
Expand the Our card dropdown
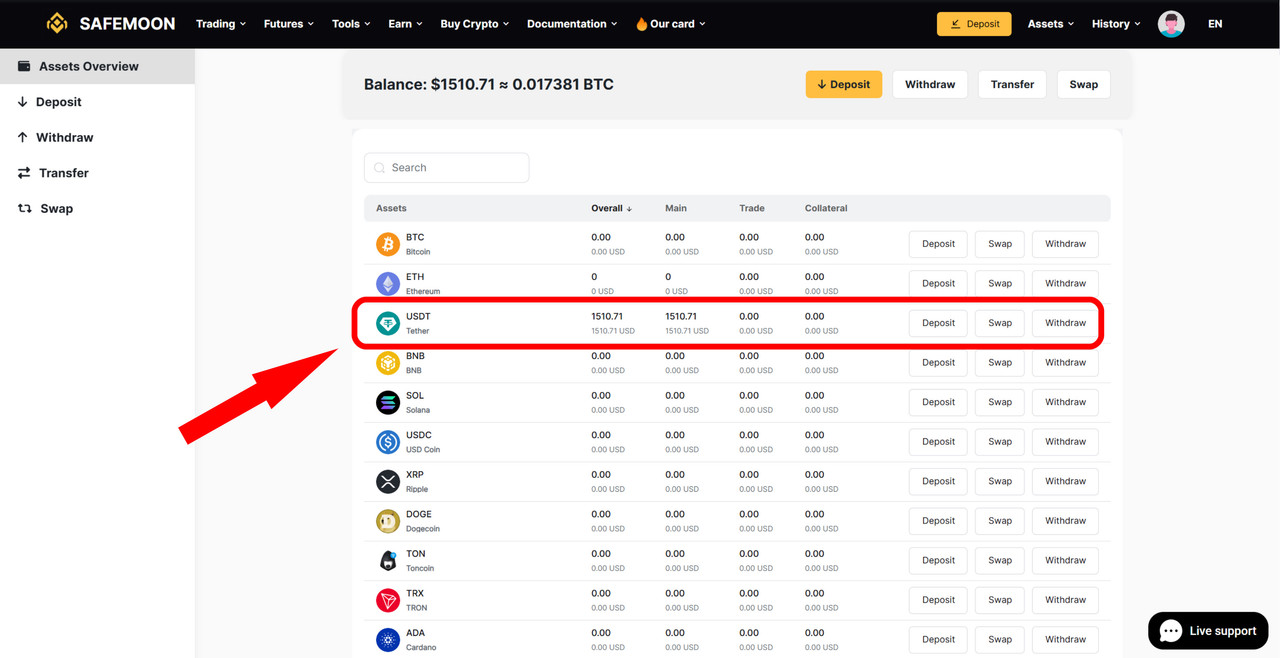(671, 24)
